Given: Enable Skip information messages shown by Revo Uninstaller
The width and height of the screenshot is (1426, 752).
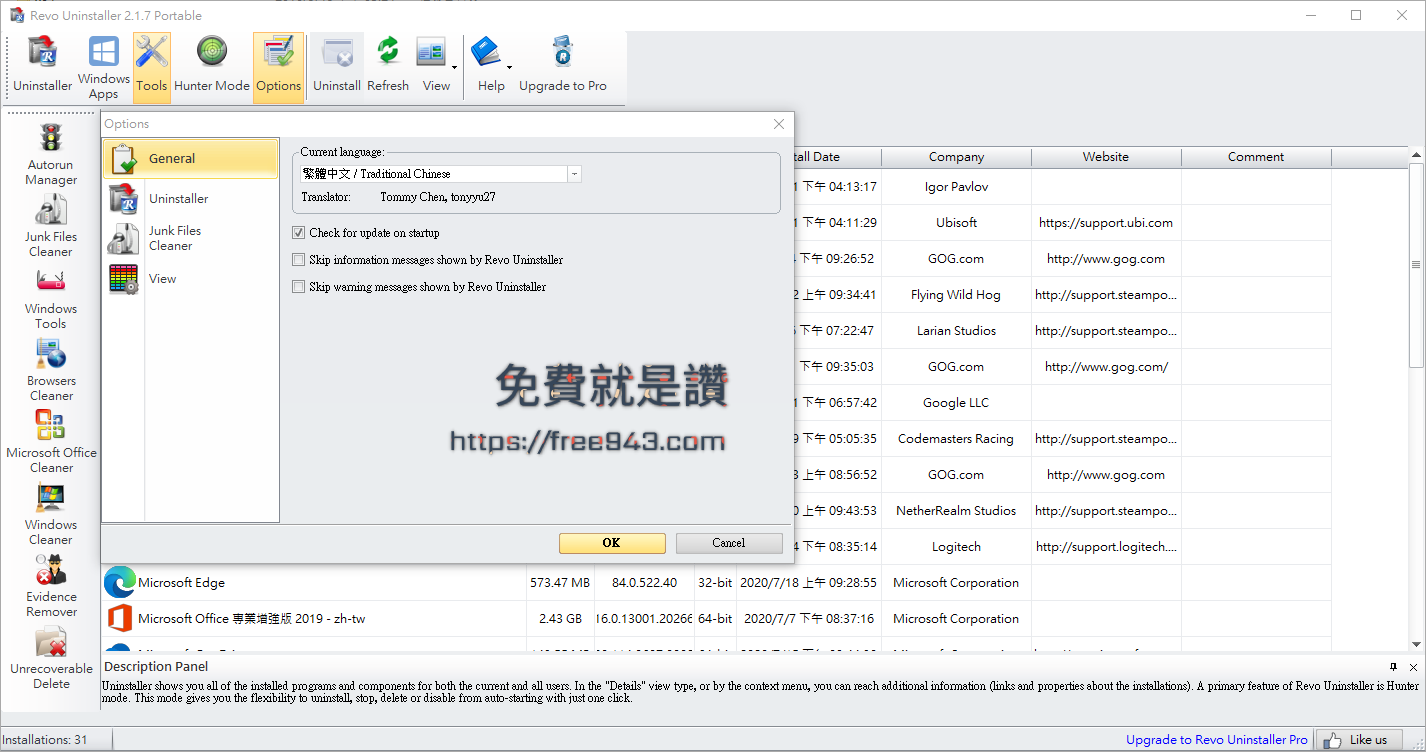Looking at the screenshot, I should click(298, 259).
